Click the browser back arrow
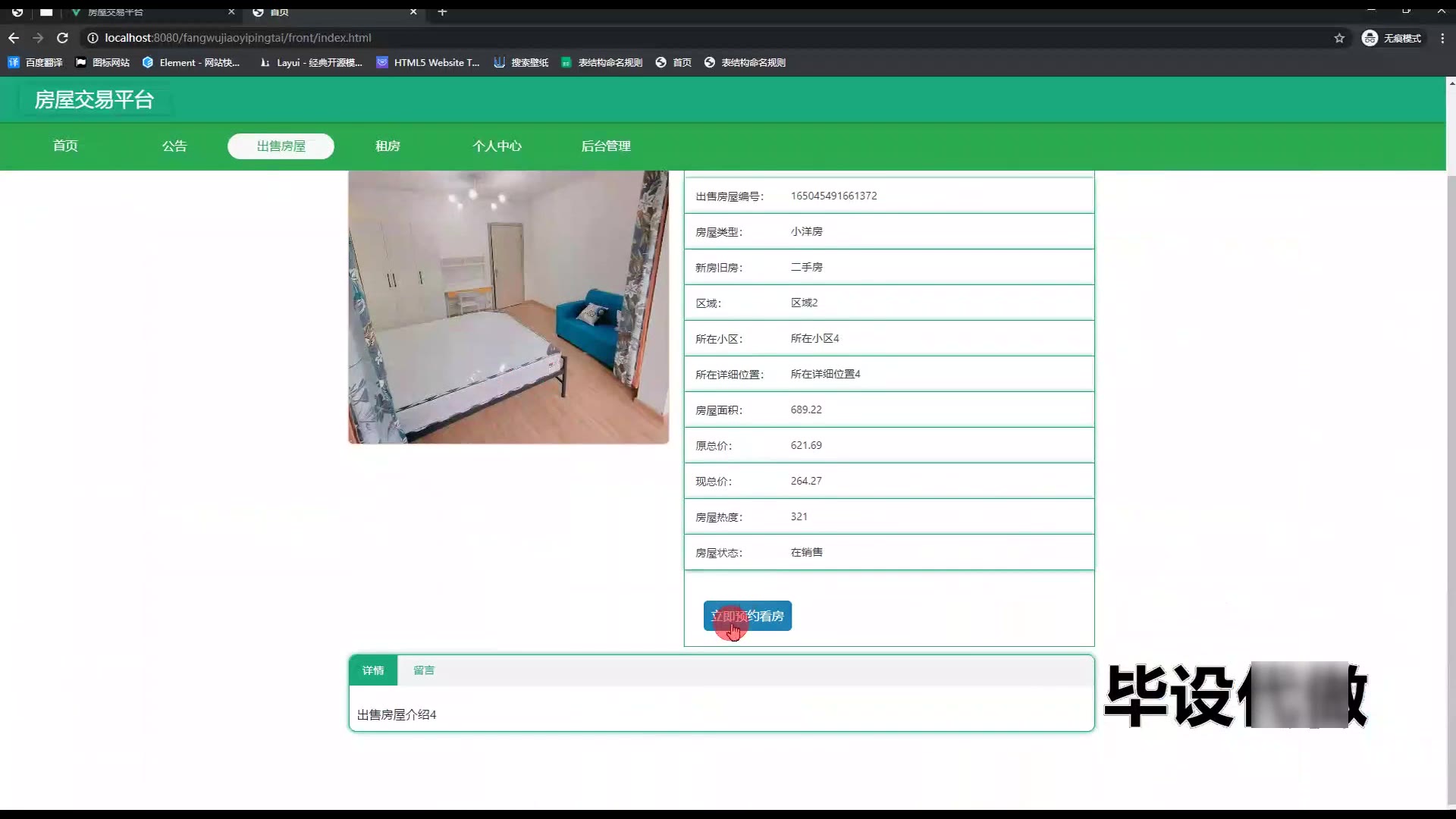Viewport: 1456px width, 819px height. tap(14, 38)
